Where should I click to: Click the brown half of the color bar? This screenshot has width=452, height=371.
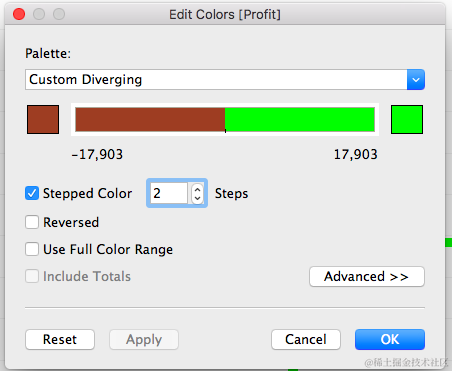point(150,119)
